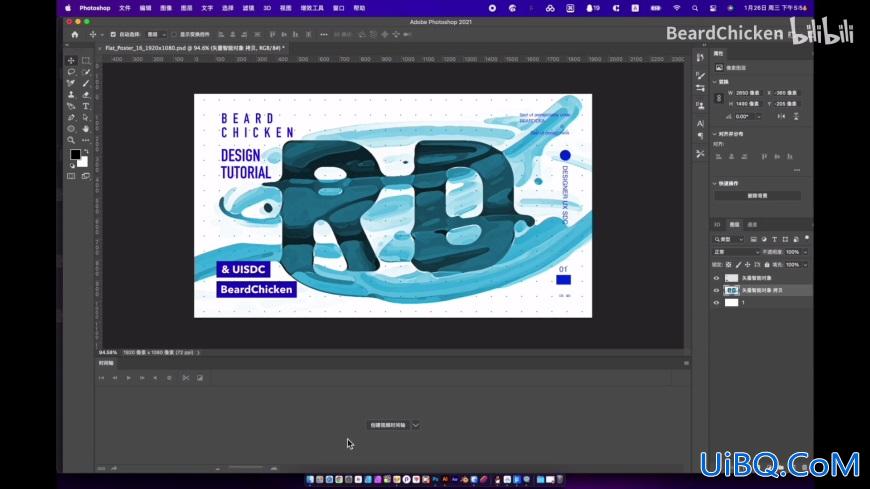Enable the Auto-Select checkbox
The height and width of the screenshot is (489, 870).
point(113,34)
